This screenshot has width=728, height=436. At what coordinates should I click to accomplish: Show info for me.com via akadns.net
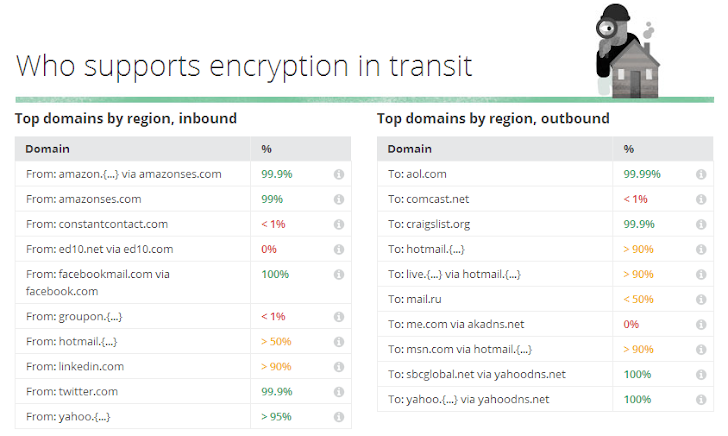click(x=701, y=325)
